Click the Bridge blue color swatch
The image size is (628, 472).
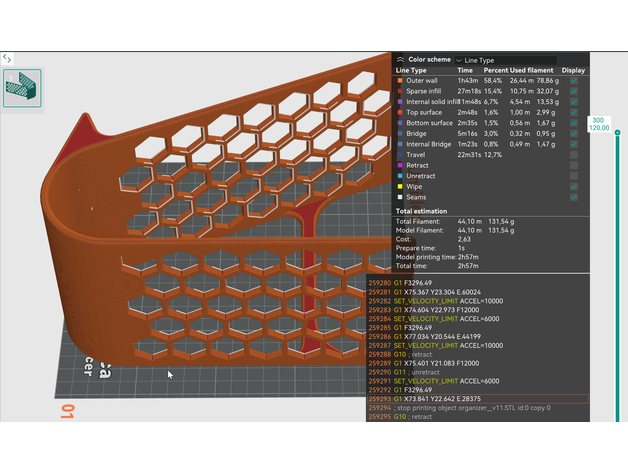tap(399, 133)
